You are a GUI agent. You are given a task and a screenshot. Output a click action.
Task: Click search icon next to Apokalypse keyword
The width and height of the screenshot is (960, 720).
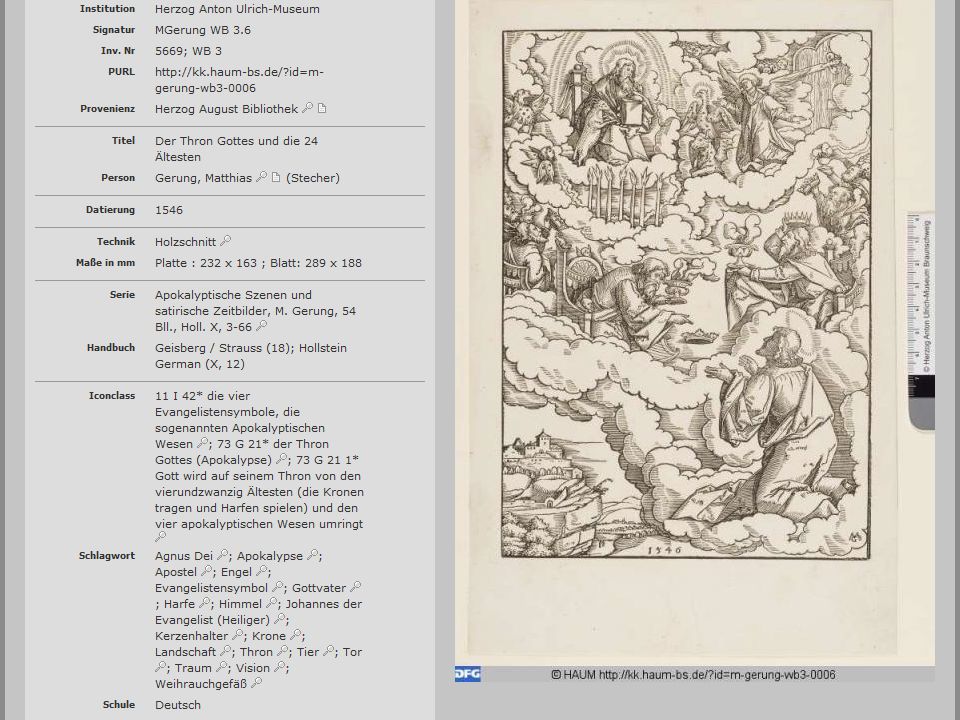[312, 555]
